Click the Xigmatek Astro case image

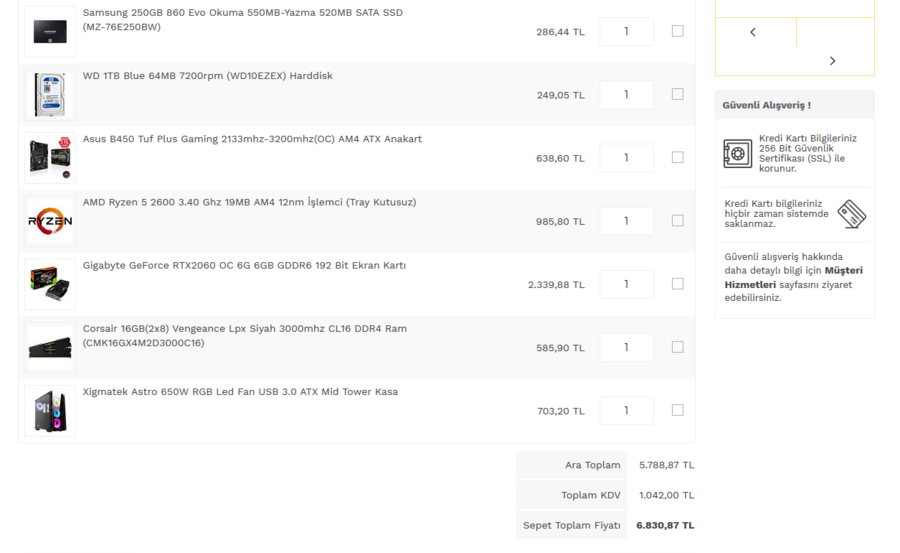pyautogui.click(x=50, y=410)
